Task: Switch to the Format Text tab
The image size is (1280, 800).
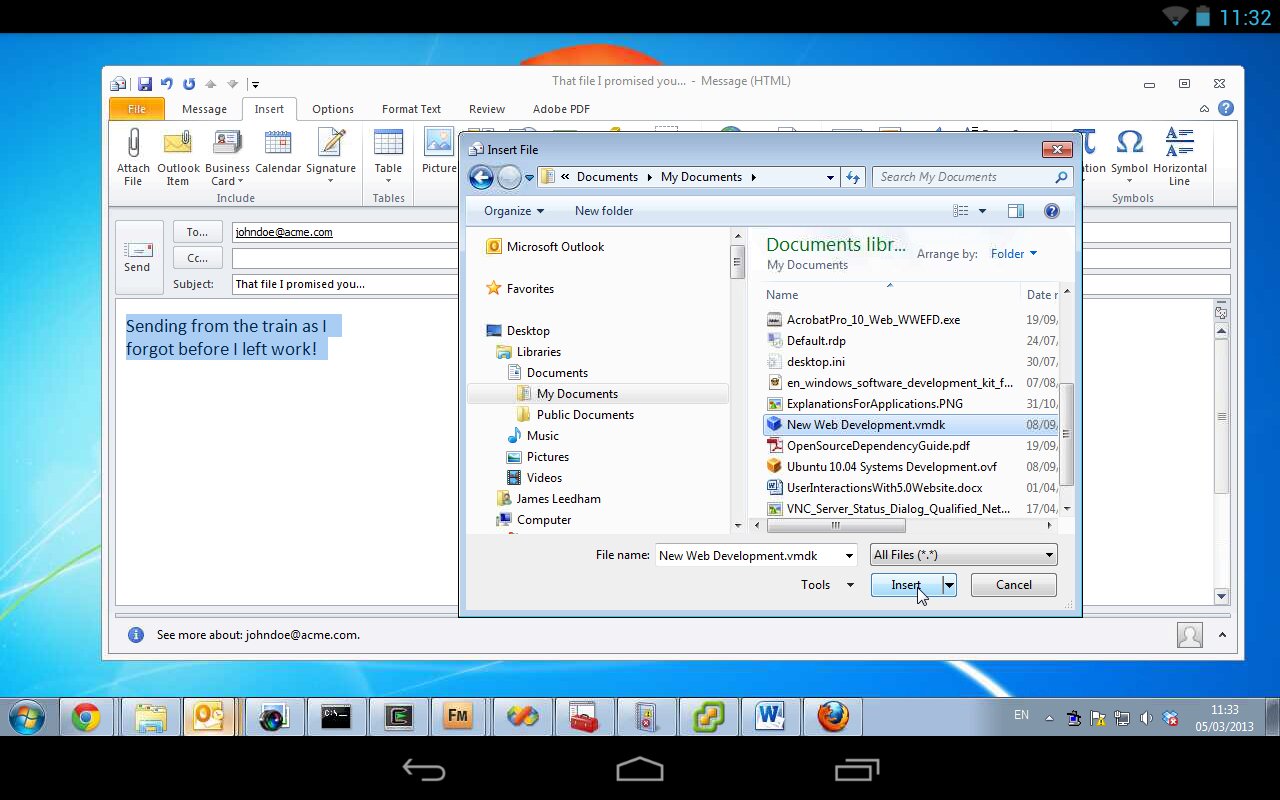Action: tap(411, 109)
